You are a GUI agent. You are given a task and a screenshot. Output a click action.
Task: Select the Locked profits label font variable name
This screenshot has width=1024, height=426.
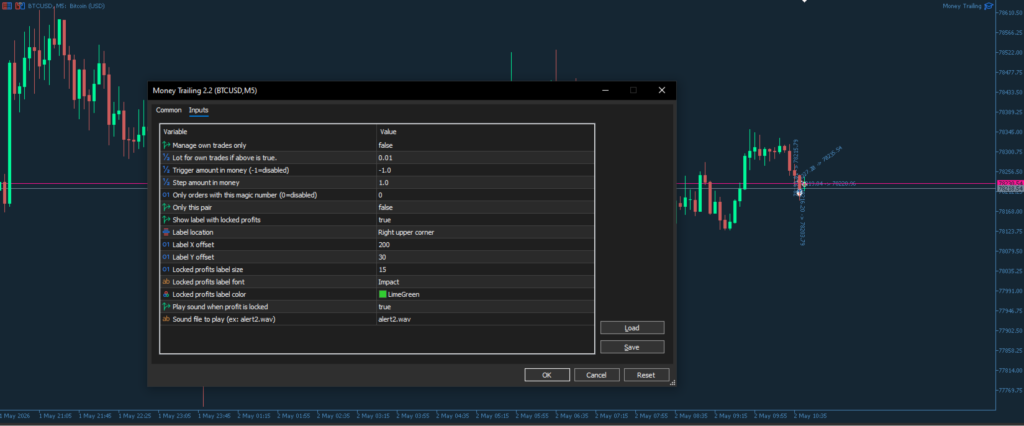coord(210,282)
